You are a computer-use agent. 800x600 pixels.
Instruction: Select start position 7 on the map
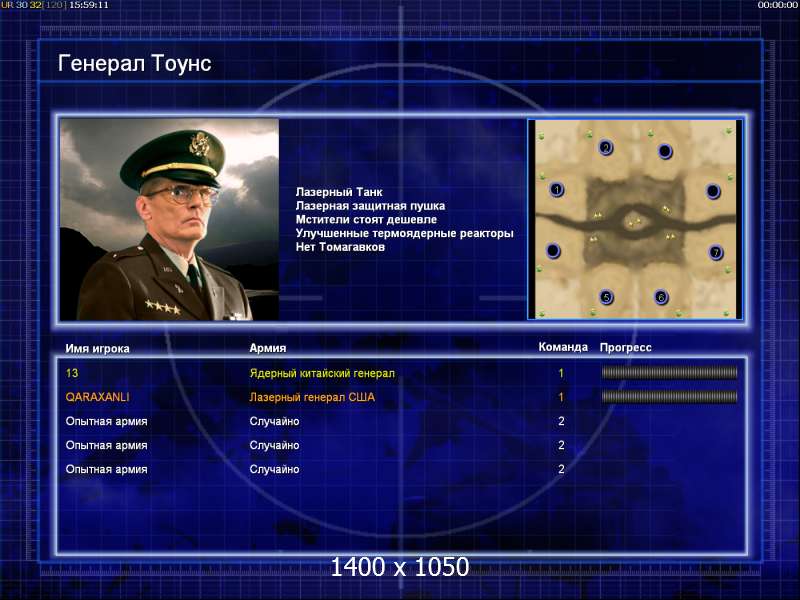[x=716, y=252]
